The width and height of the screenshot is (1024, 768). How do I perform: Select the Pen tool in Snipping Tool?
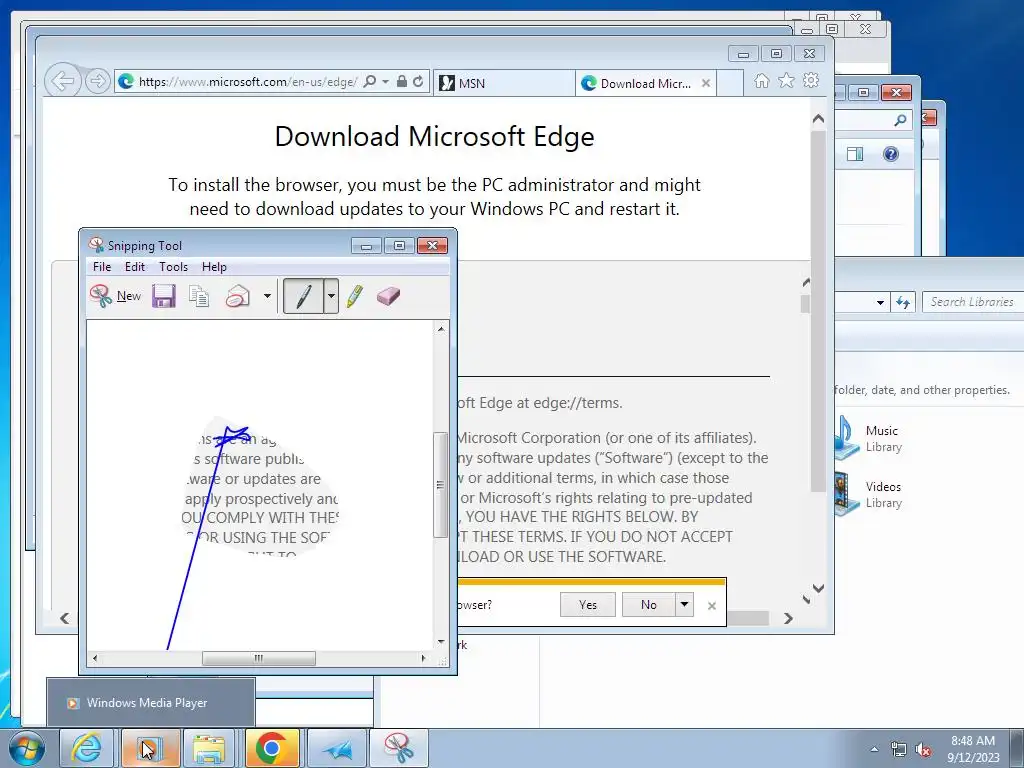point(304,296)
